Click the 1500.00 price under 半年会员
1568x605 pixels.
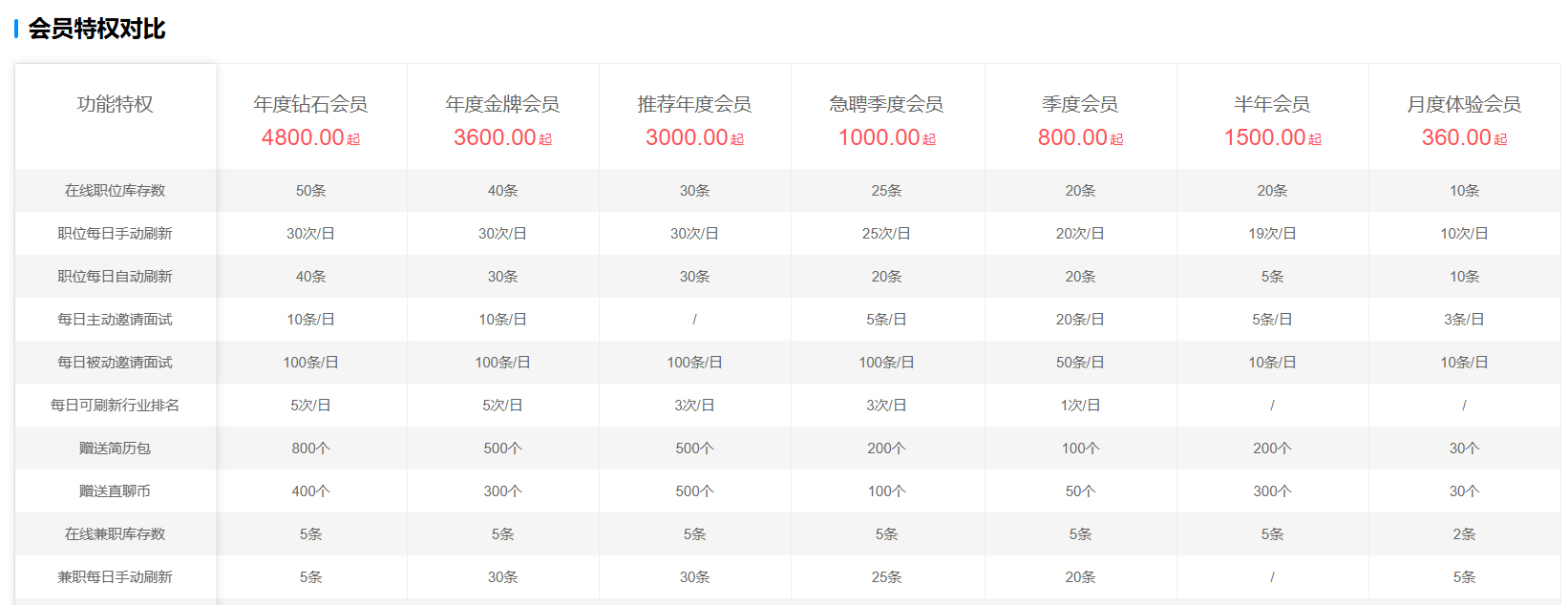(x=1265, y=137)
